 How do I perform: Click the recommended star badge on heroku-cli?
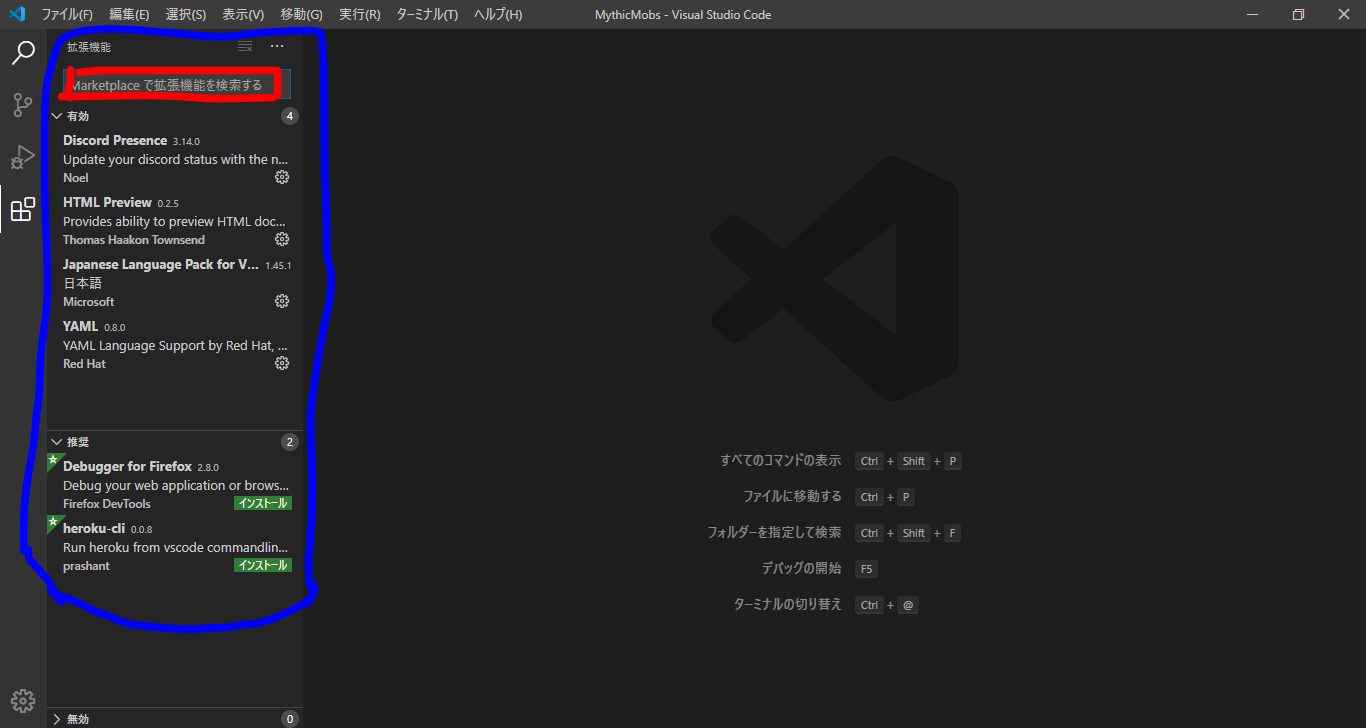click(52, 522)
